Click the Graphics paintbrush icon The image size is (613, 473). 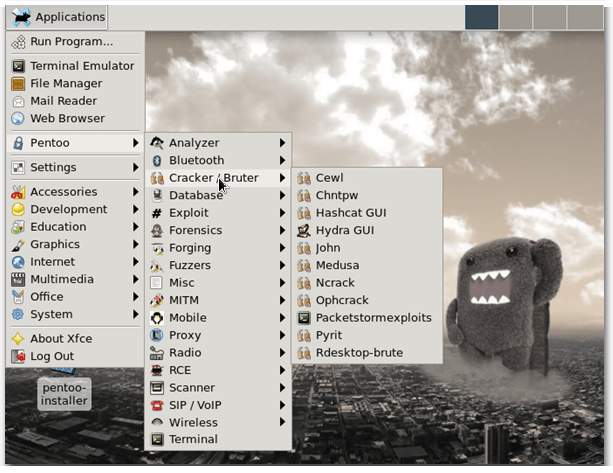pos(18,245)
